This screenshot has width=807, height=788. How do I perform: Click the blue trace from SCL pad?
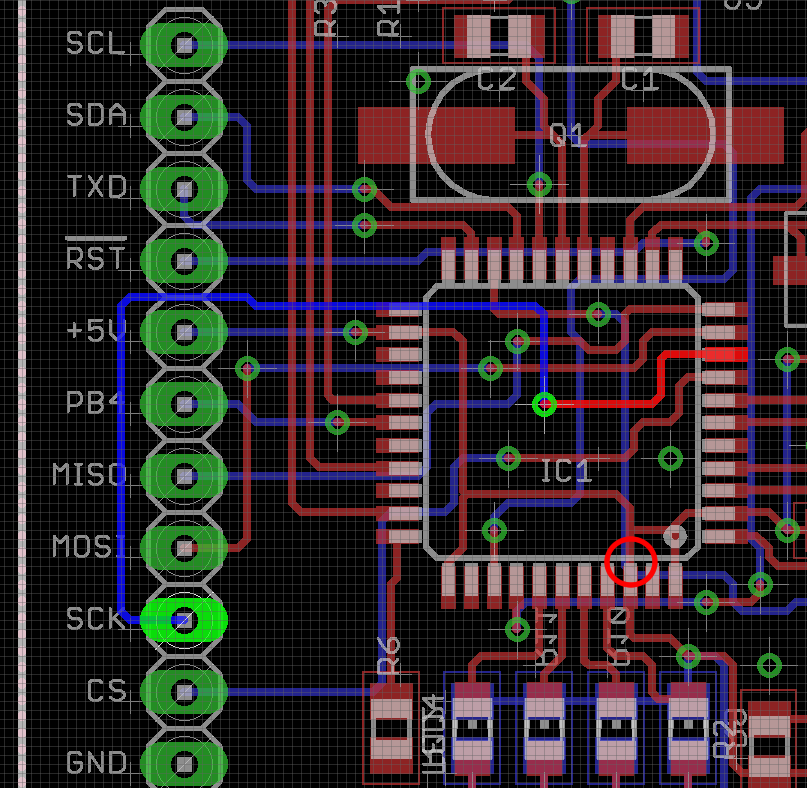(340, 45)
